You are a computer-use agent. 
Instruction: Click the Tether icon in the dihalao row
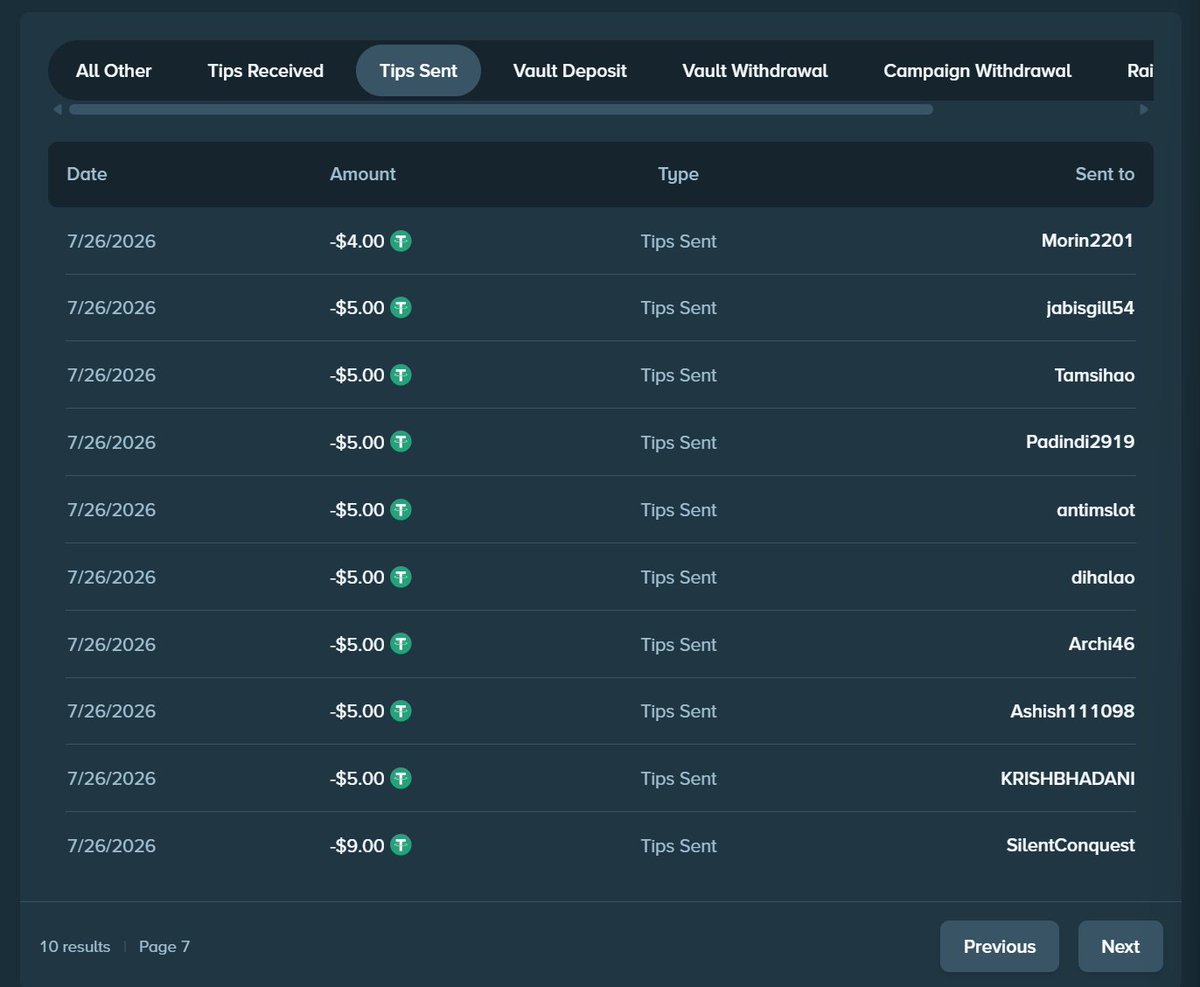(x=401, y=577)
